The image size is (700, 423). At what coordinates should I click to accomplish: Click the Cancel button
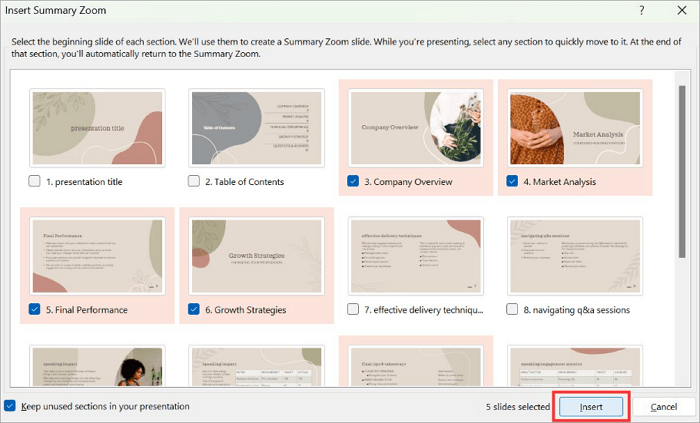pos(663,407)
